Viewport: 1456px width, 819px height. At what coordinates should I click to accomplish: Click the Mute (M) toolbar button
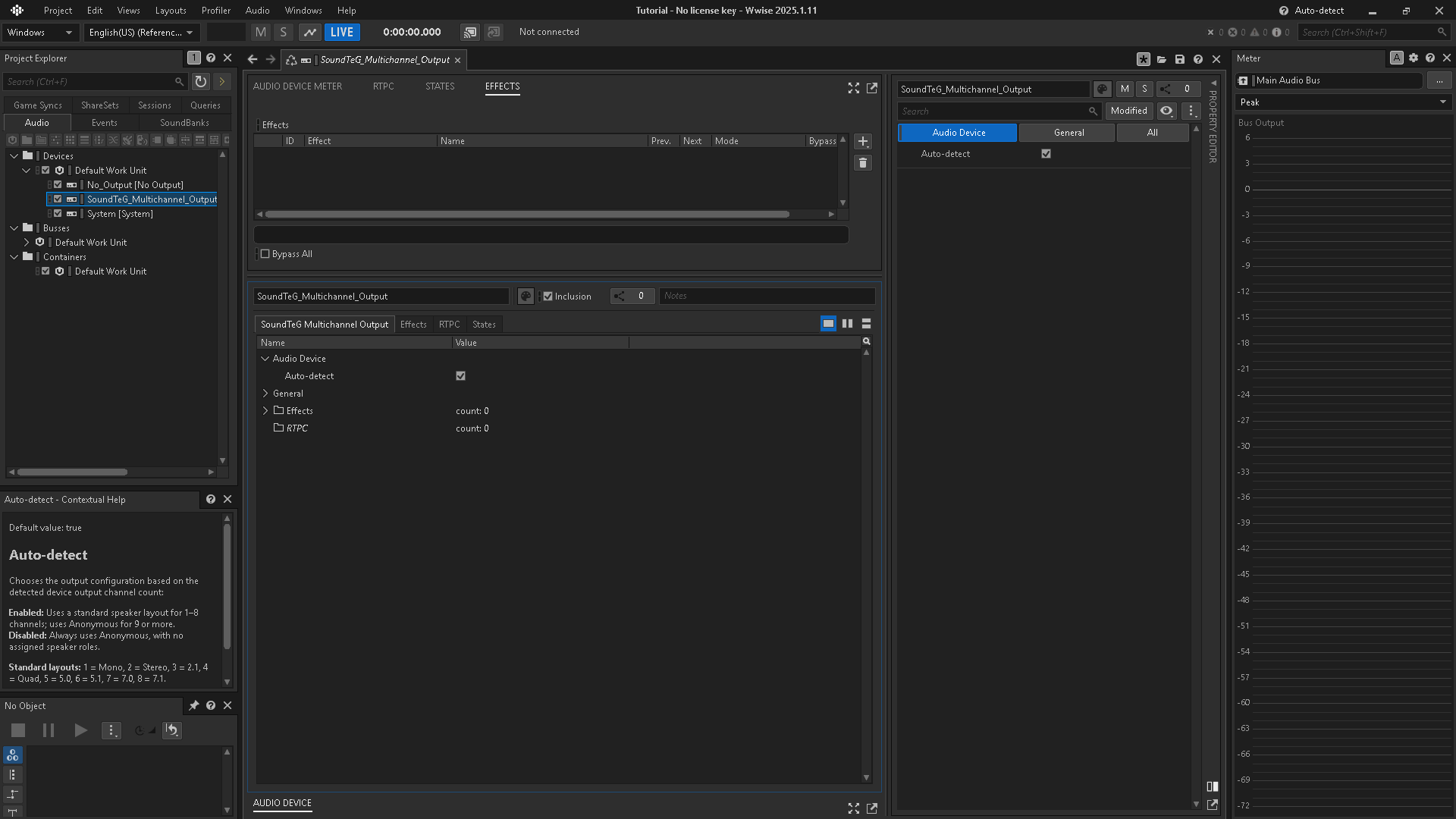(261, 32)
